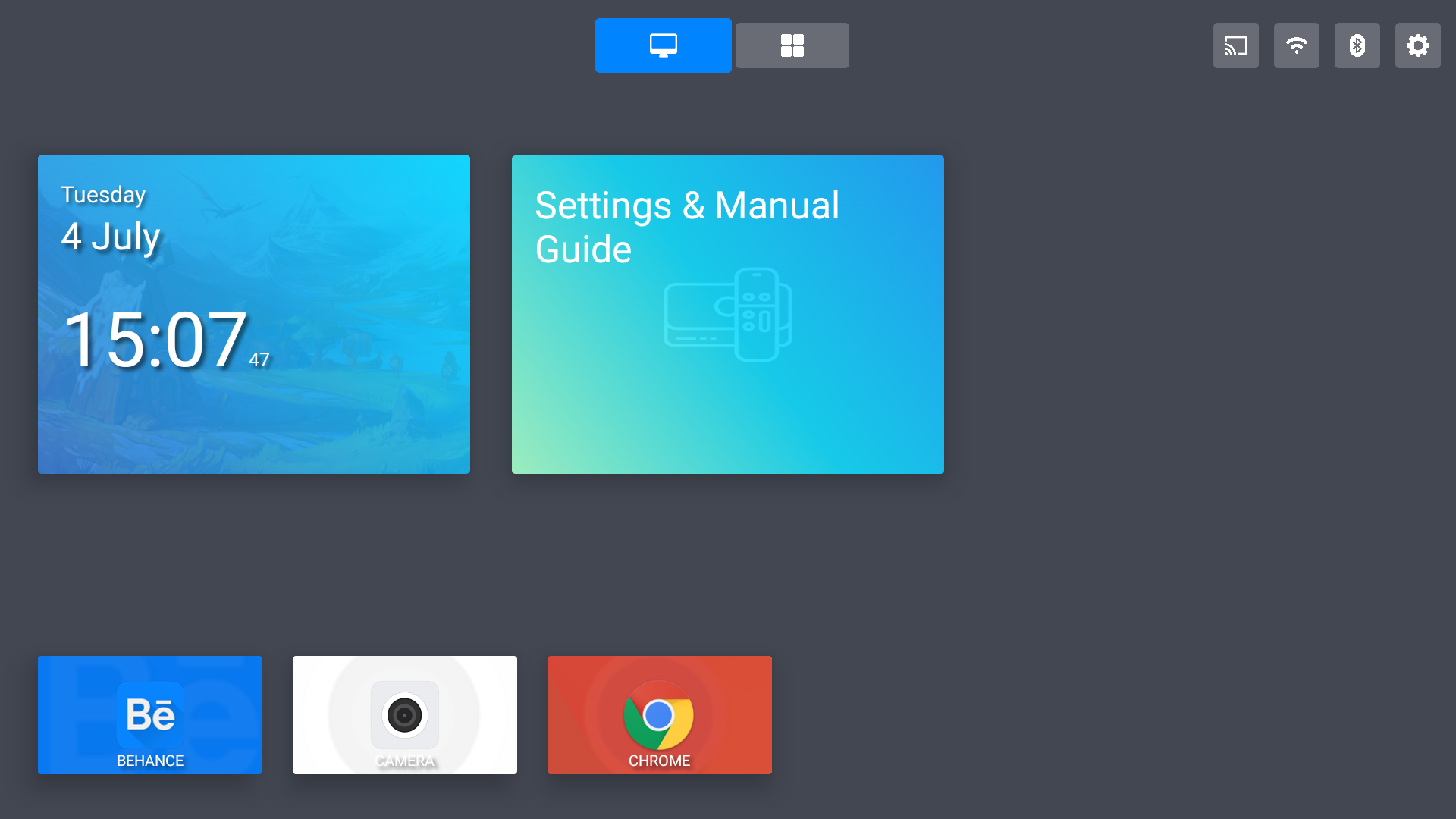Click the 4 July date text
This screenshot has width=1456, height=819.
(111, 237)
